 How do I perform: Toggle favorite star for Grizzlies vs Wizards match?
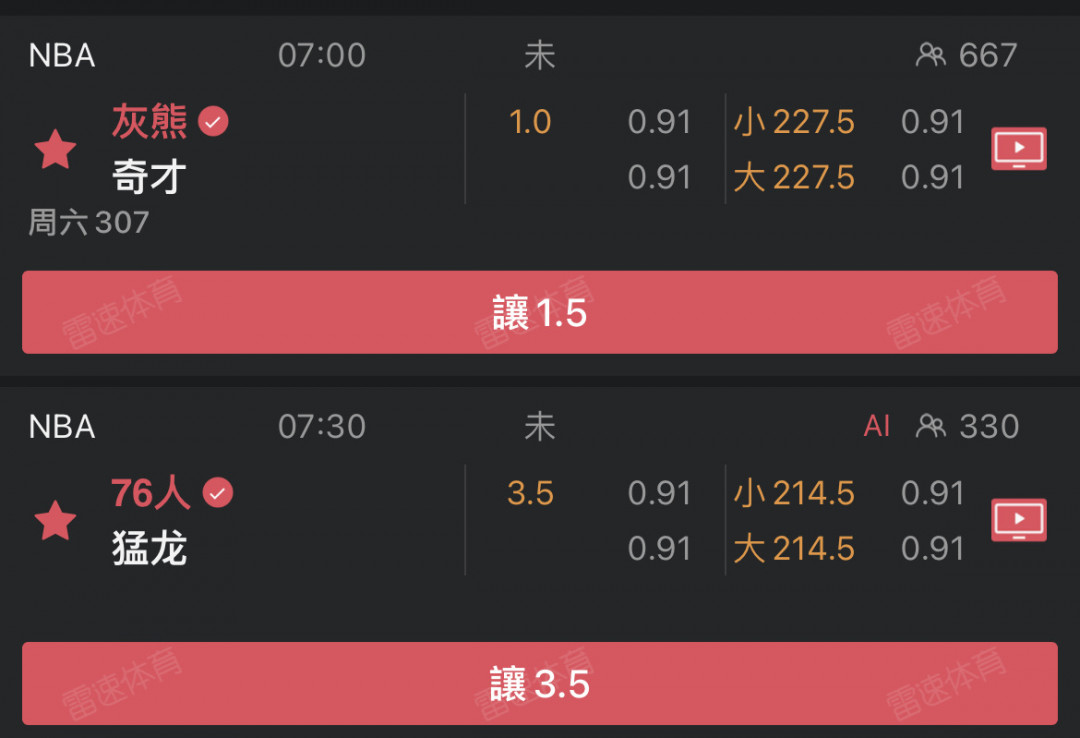[x=55, y=149]
